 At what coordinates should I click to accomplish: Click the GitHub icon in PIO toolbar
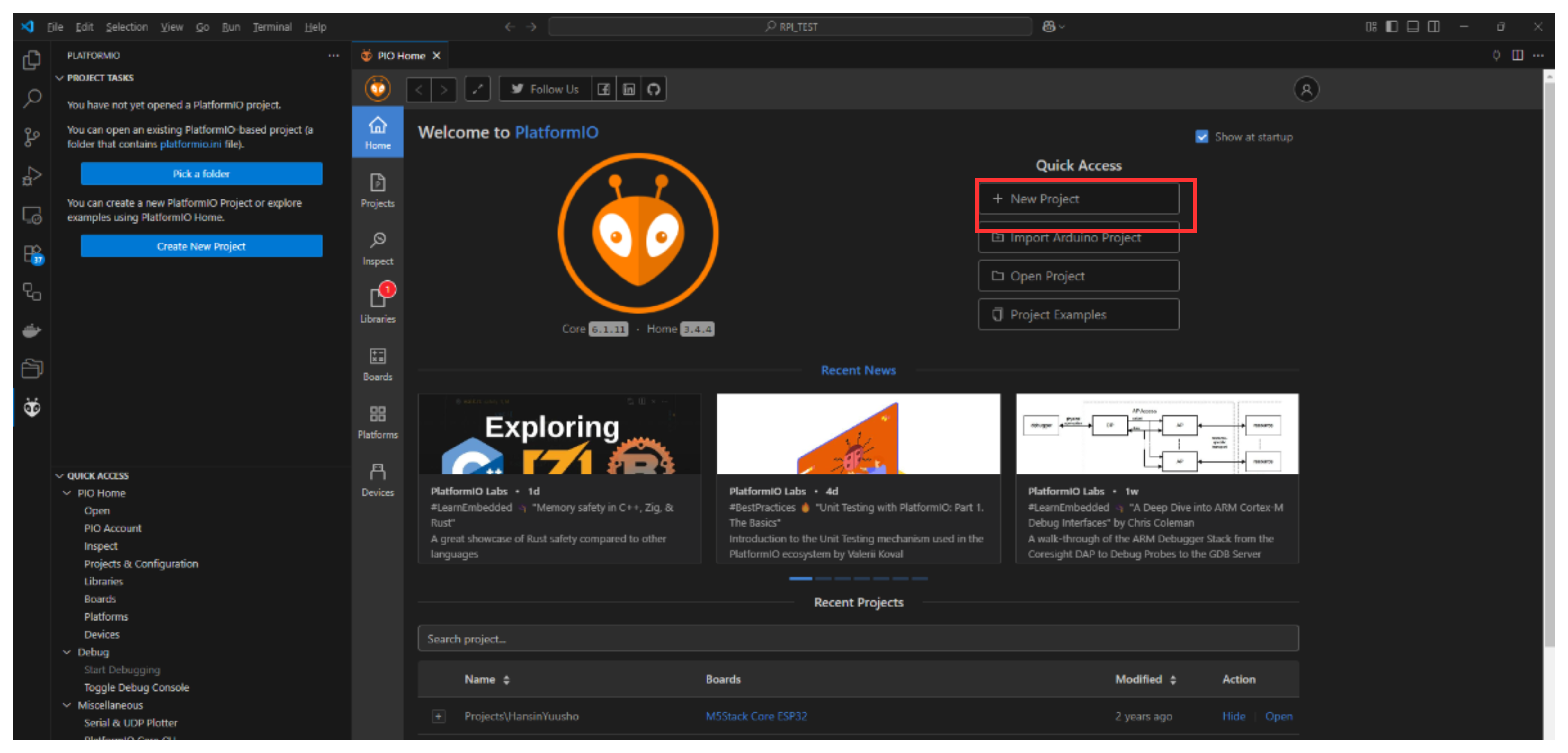pyautogui.click(x=653, y=90)
